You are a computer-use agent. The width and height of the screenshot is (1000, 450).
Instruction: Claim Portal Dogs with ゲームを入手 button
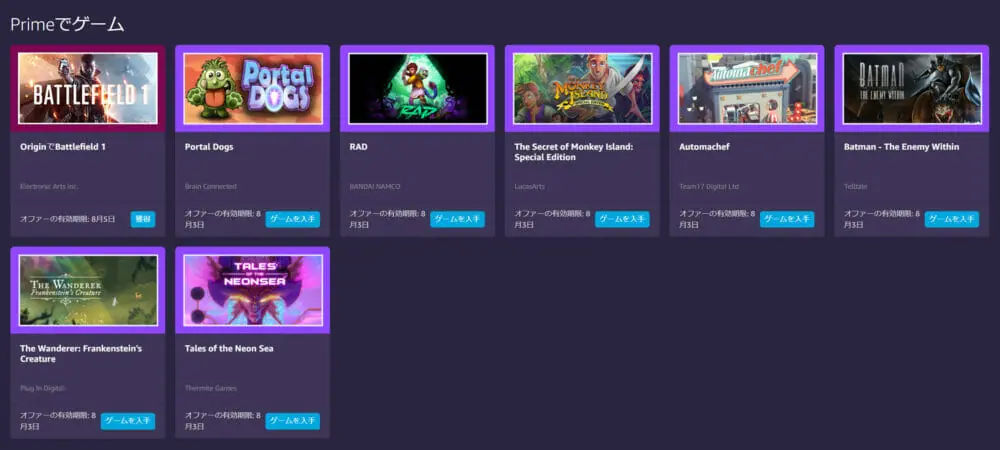point(293,219)
